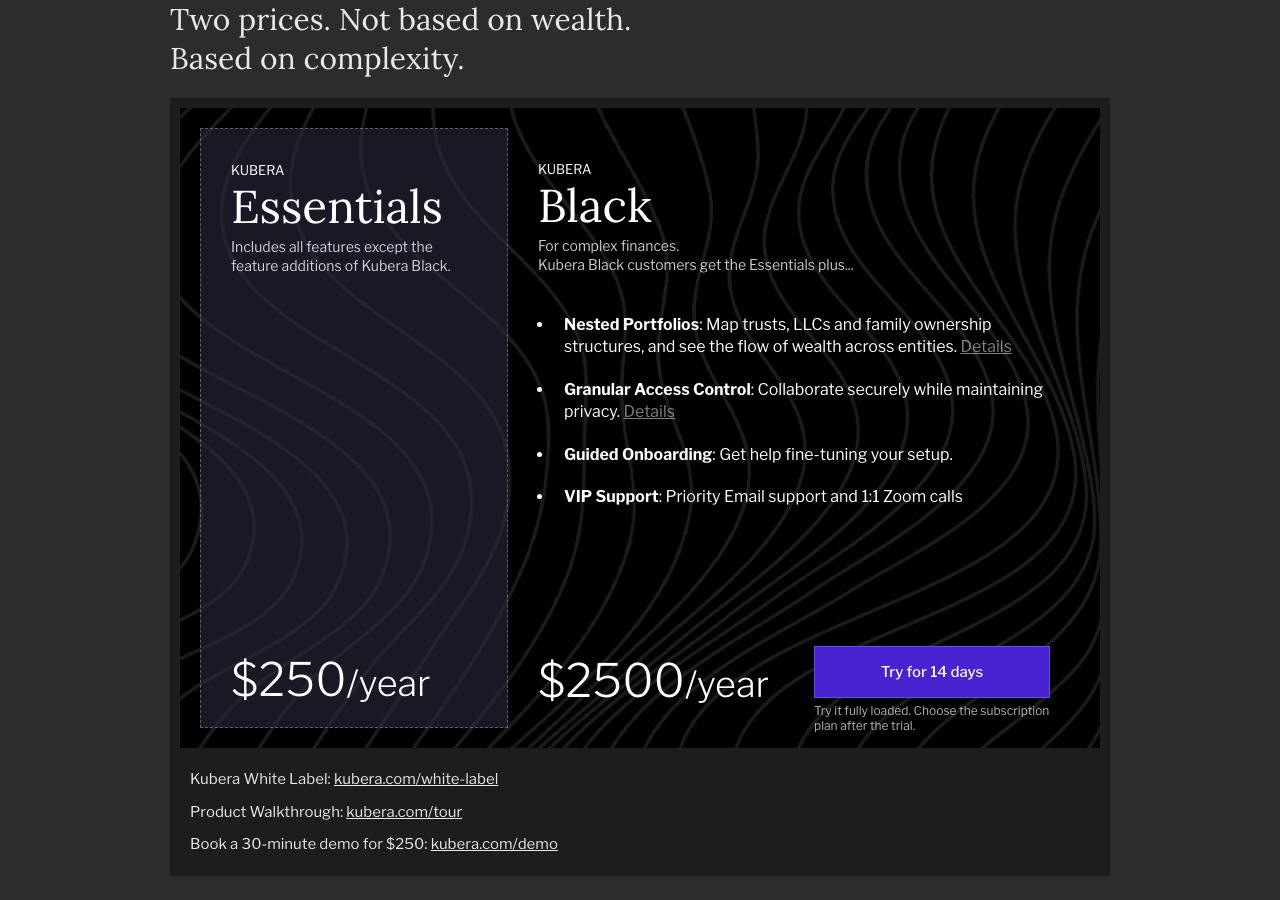
Task: Click the Guided Onboarding feature title
Action: [638, 455]
